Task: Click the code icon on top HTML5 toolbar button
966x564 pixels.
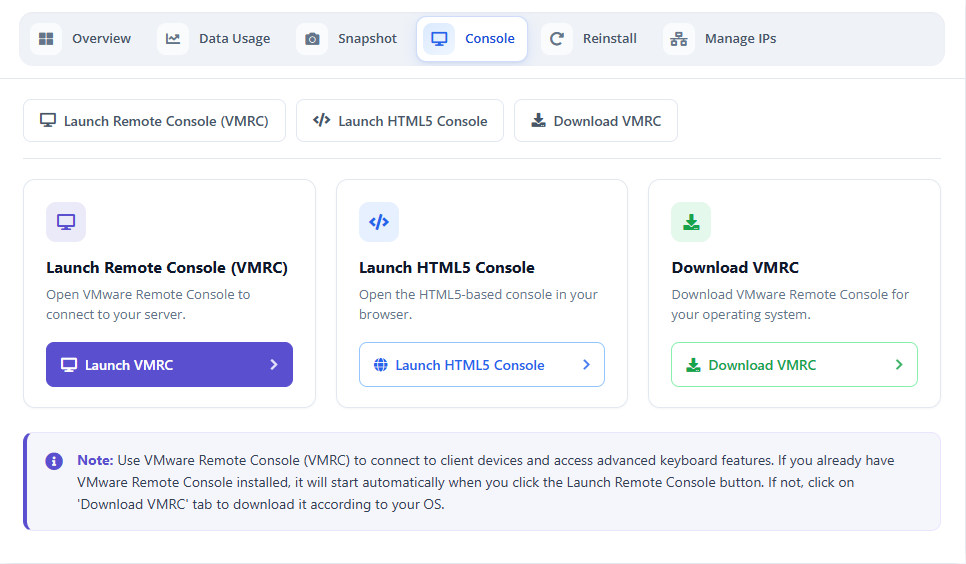Action: 322,120
